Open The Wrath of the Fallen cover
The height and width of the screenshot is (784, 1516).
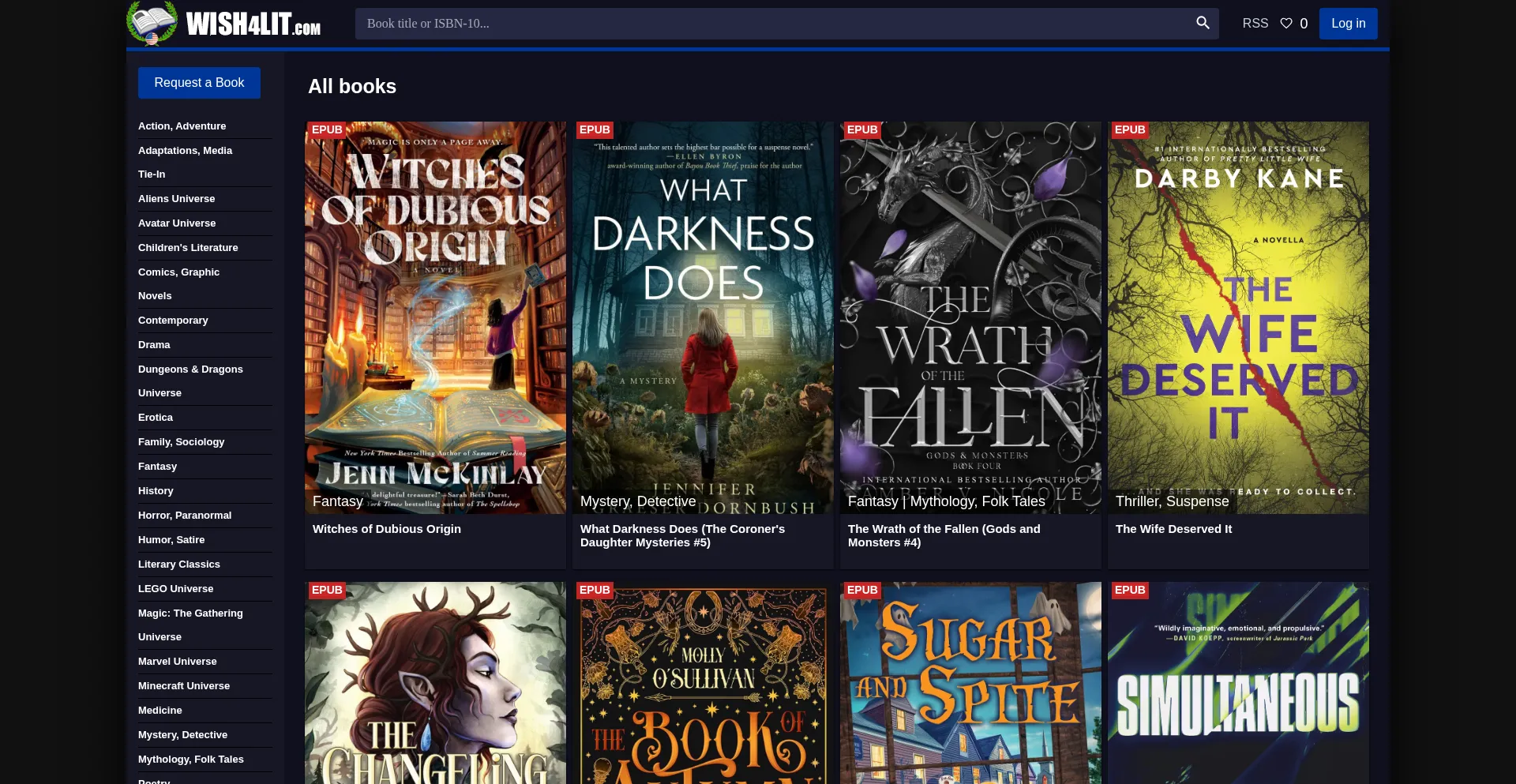click(970, 316)
